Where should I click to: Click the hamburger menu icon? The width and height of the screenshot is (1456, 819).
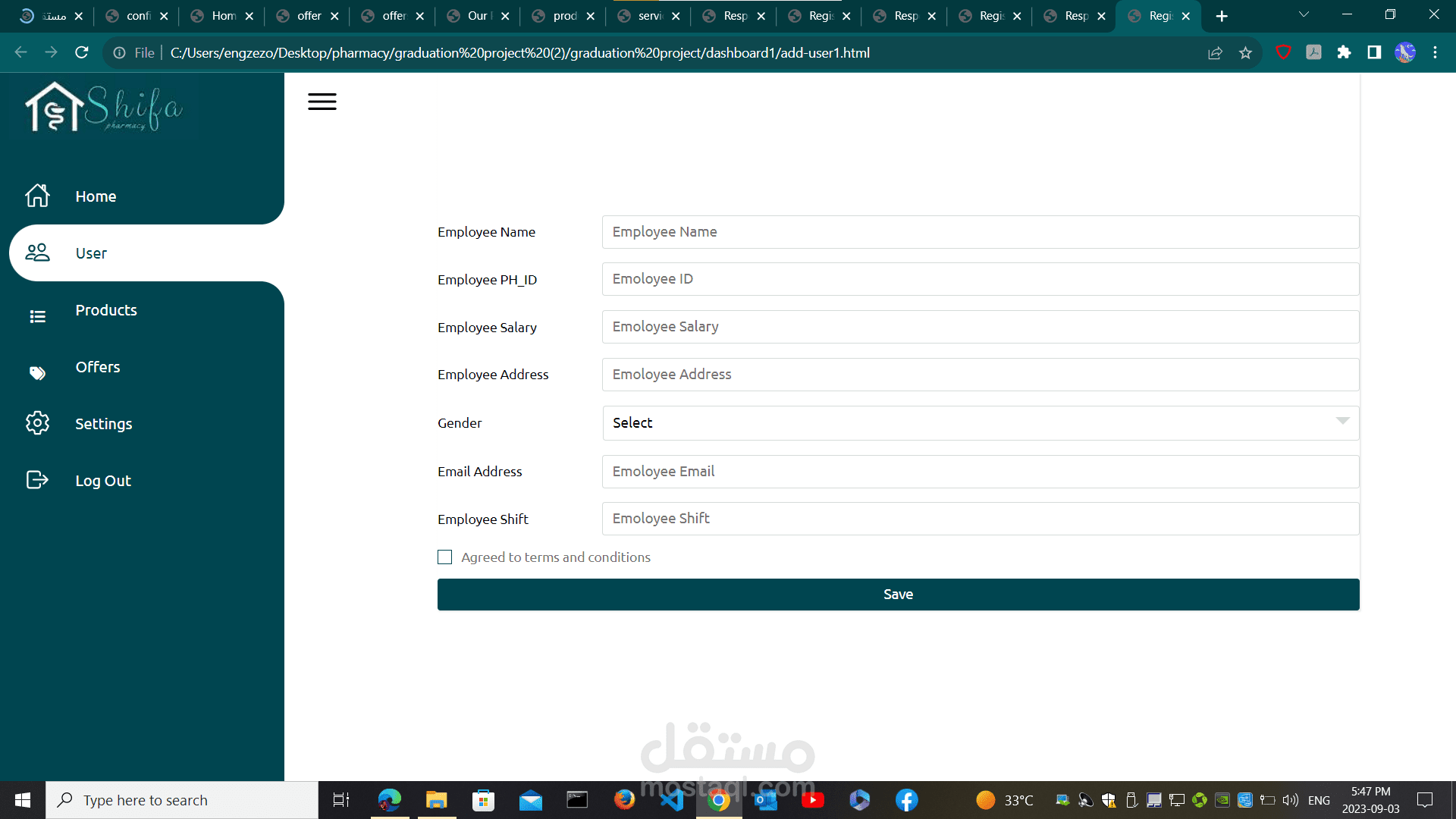[x=322, y=102]
